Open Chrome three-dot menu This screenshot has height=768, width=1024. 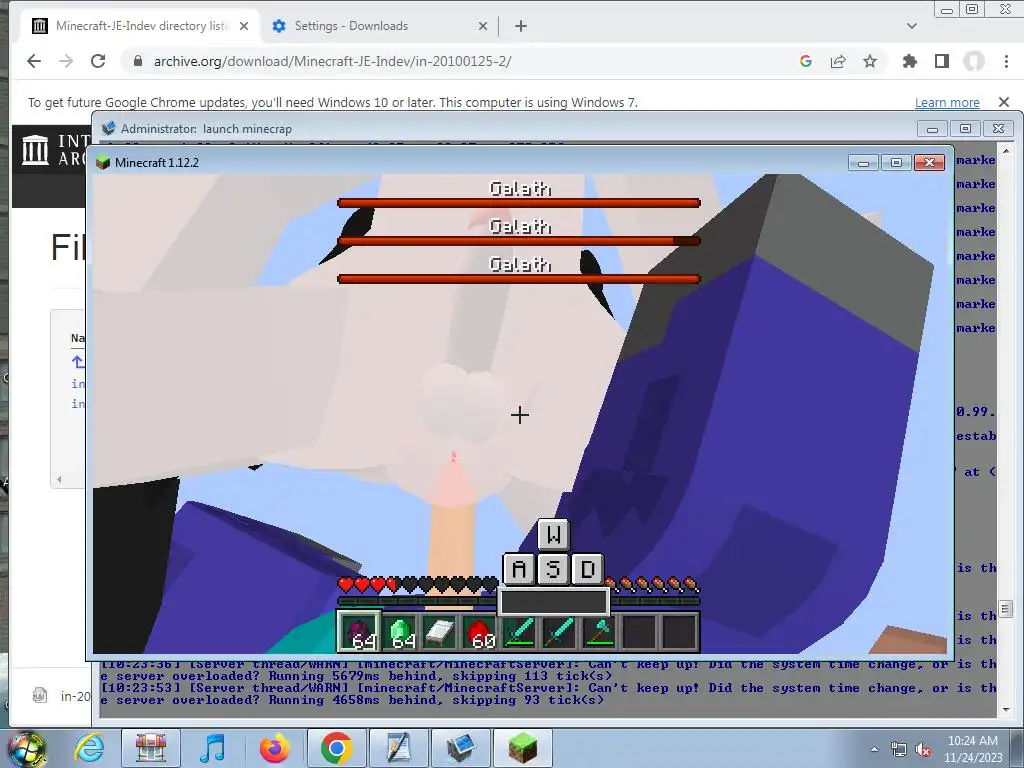coord(1006,61)
